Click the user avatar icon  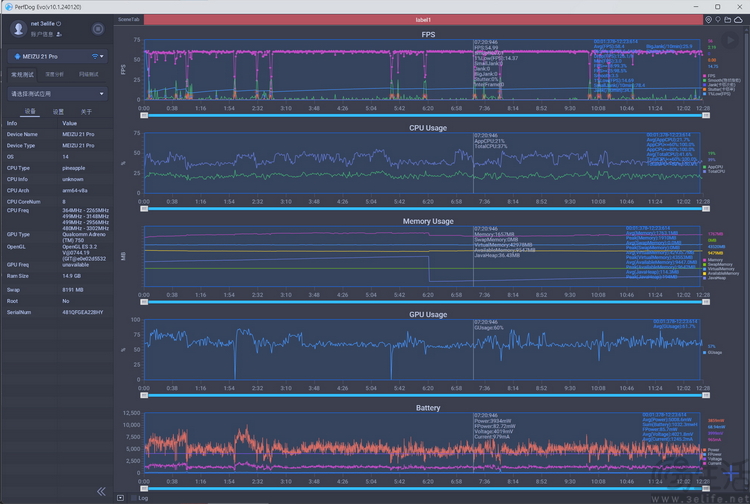pyautogui.click(x=19, y=28)
